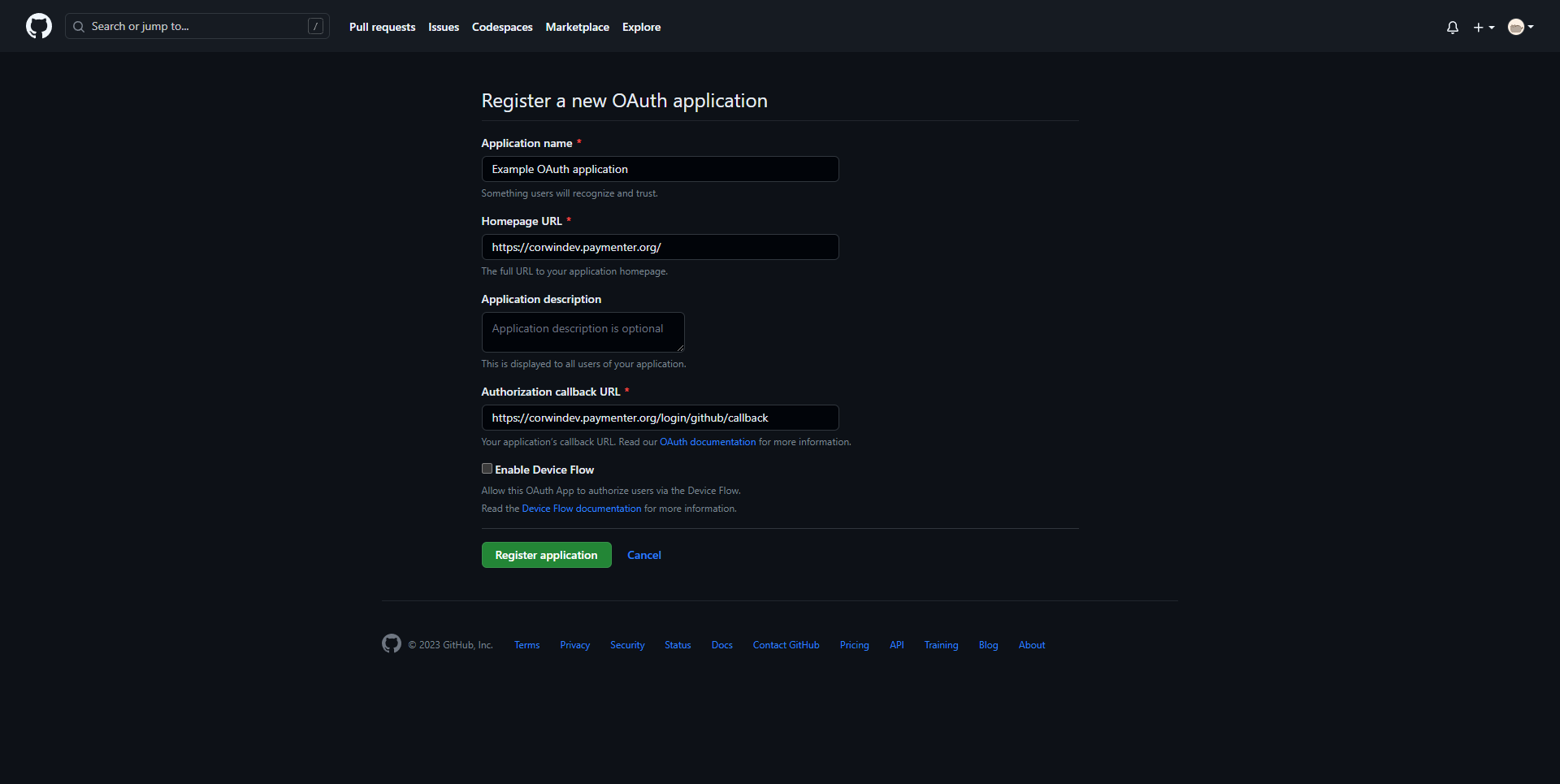Click the GitHub mark in the footer
This screenshot has height=784, width=1560.
click(x=391, y=643)
